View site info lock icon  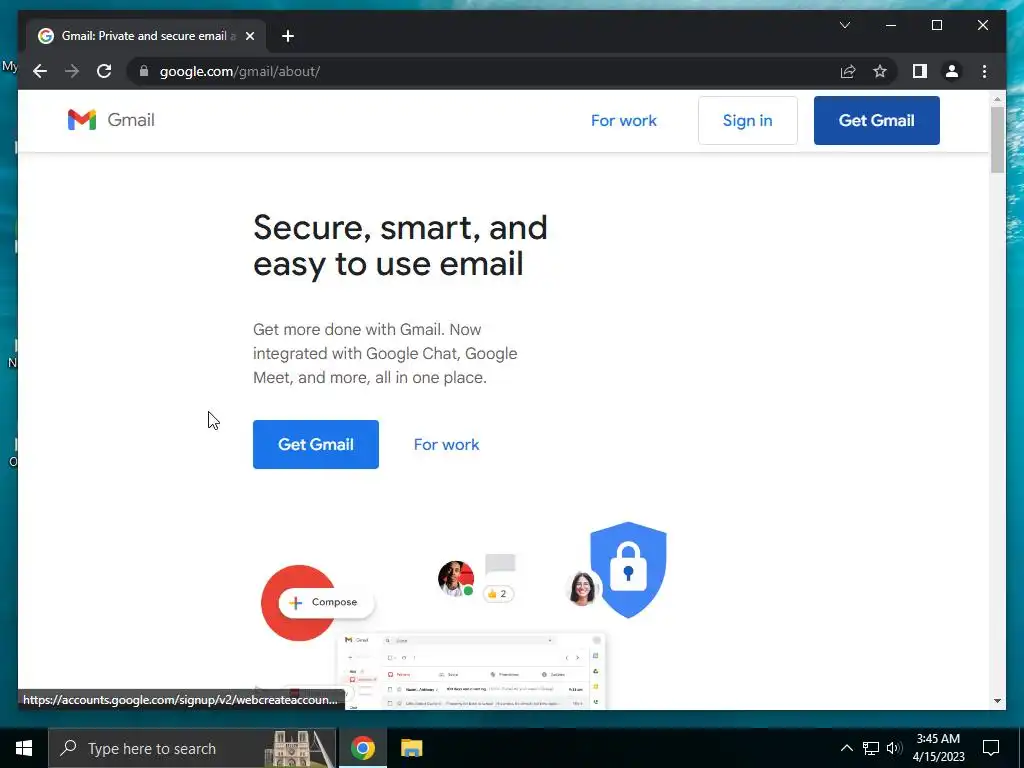click(144, 71)
